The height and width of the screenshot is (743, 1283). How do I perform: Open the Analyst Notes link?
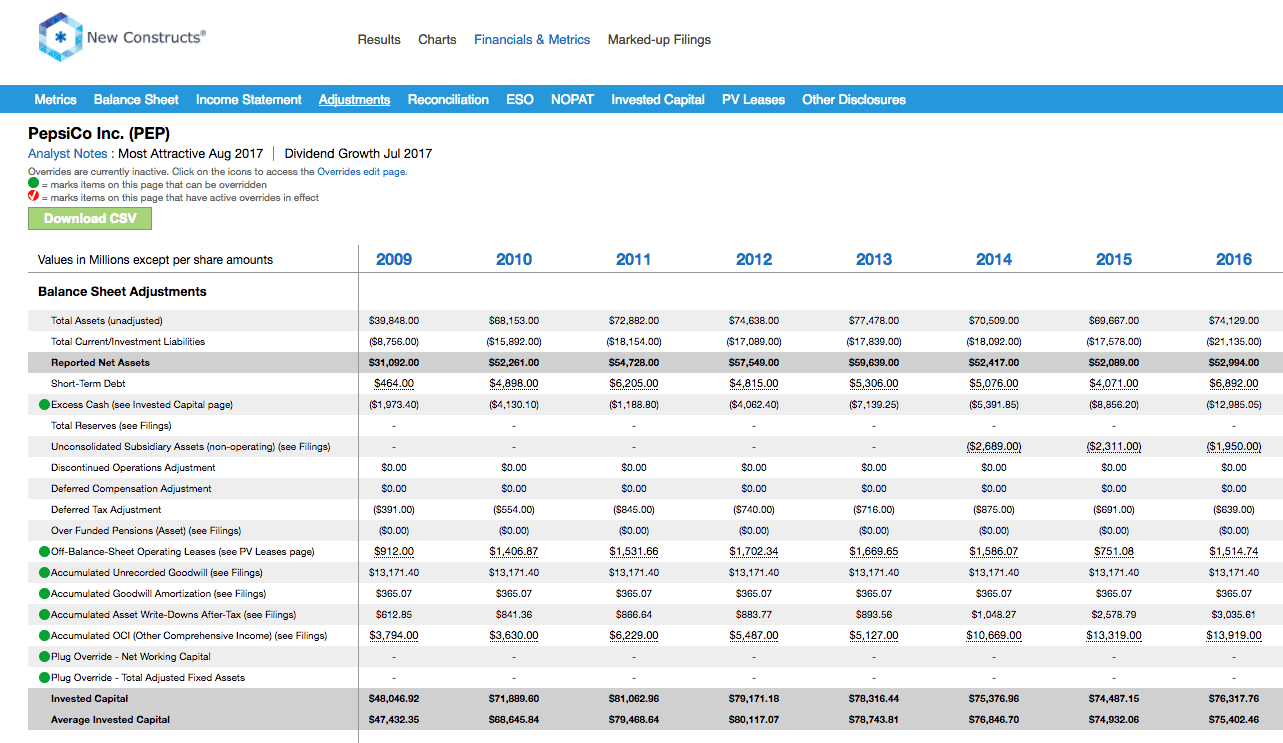67,154
